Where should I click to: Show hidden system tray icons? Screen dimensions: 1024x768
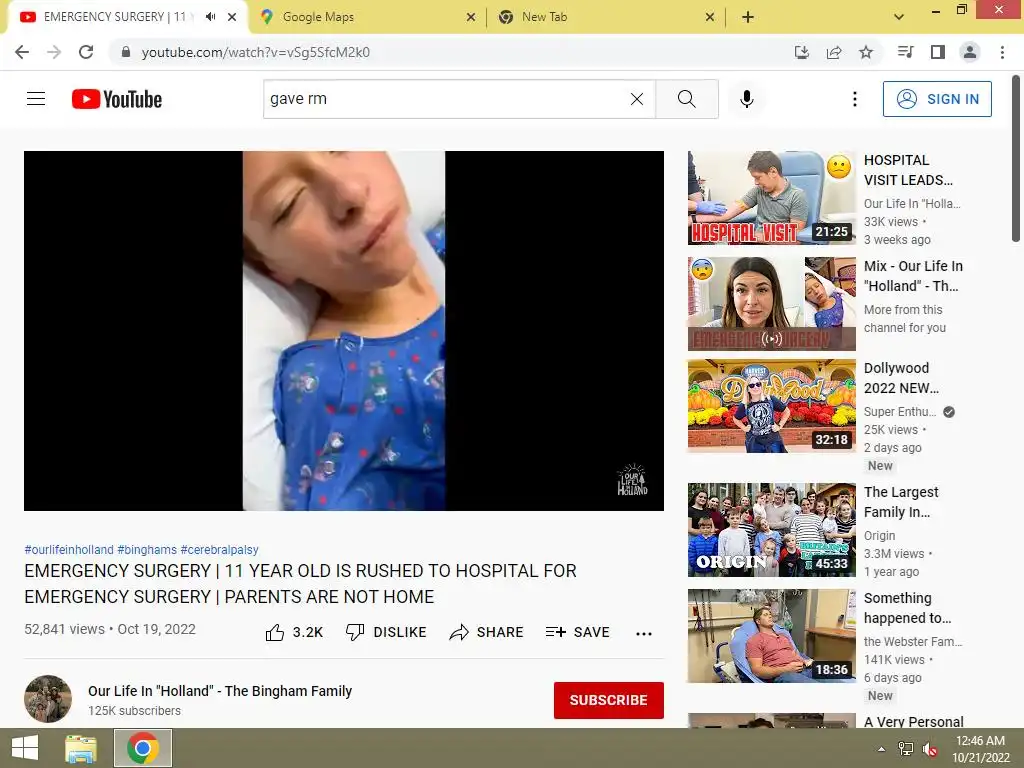click(881, 749)
